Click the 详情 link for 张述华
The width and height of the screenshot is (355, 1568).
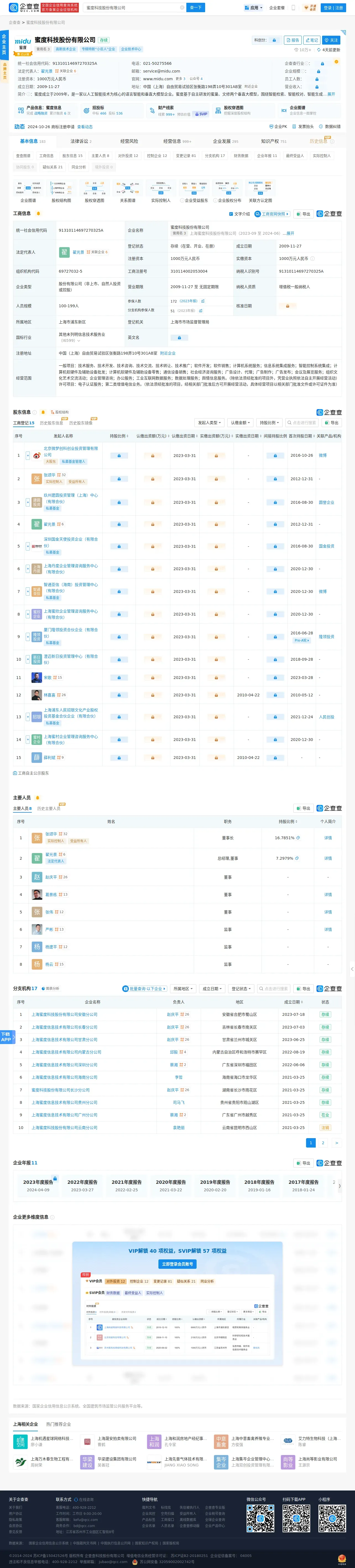pos(328,838)
